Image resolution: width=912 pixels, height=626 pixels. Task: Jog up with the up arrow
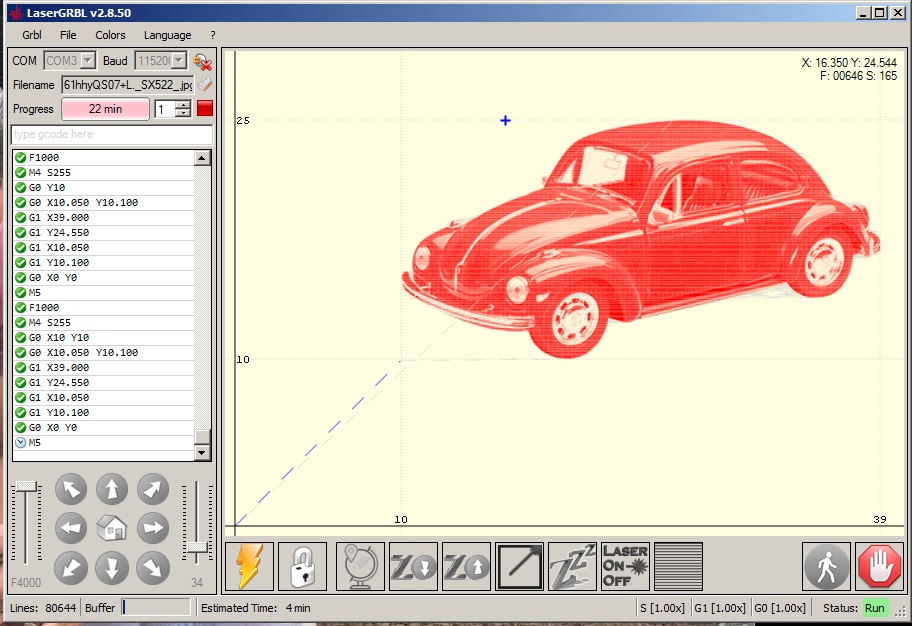[112, 489]
